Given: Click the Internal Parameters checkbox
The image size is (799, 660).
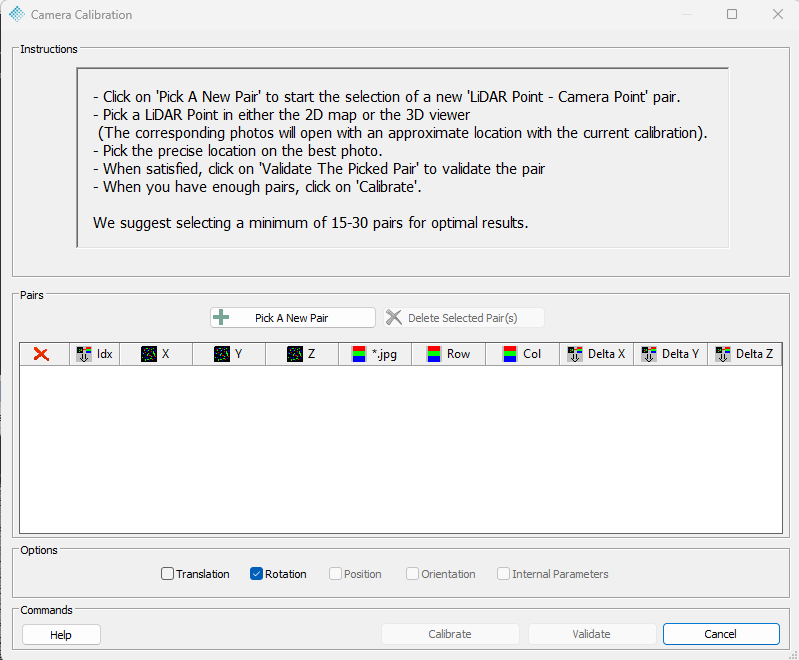Looking at the screenshot, I should coord(503,574).
